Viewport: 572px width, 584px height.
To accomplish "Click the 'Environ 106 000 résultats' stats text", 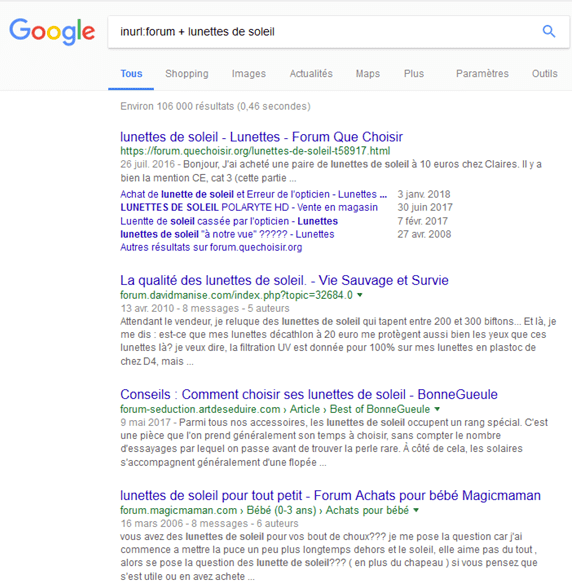I will coord(215,107).
